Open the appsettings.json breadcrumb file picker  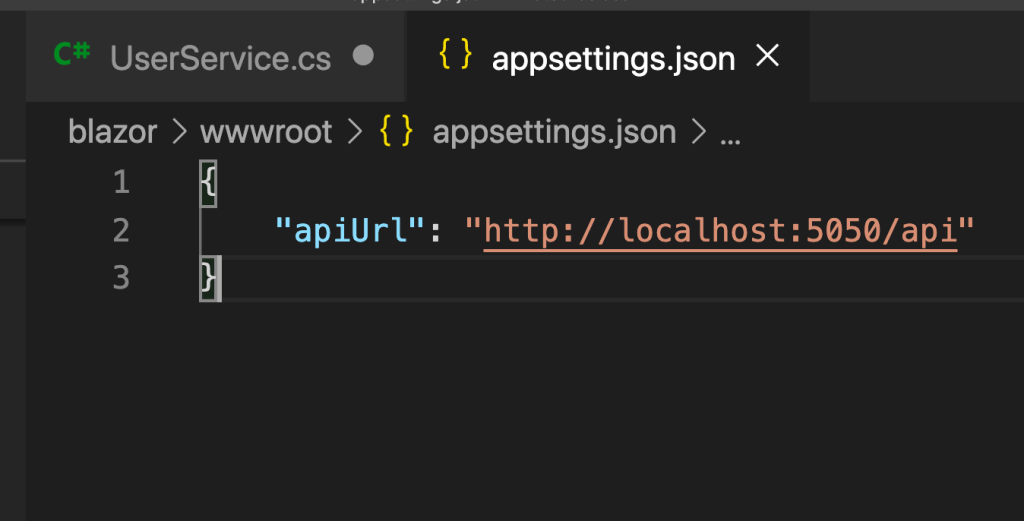point(553,132)
